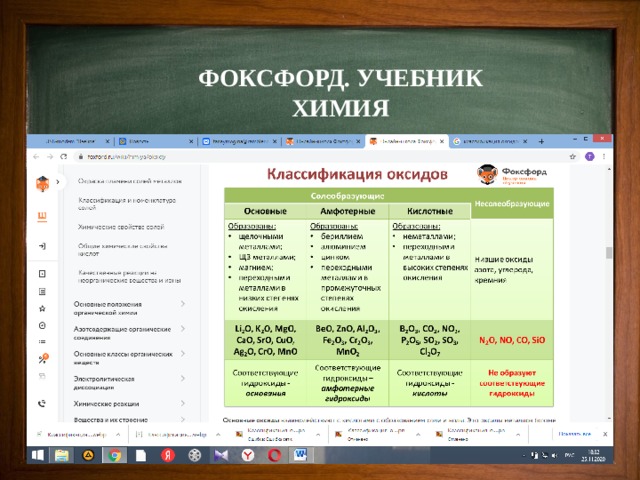Click the login arrow icon in sidebar

point(42,246)
